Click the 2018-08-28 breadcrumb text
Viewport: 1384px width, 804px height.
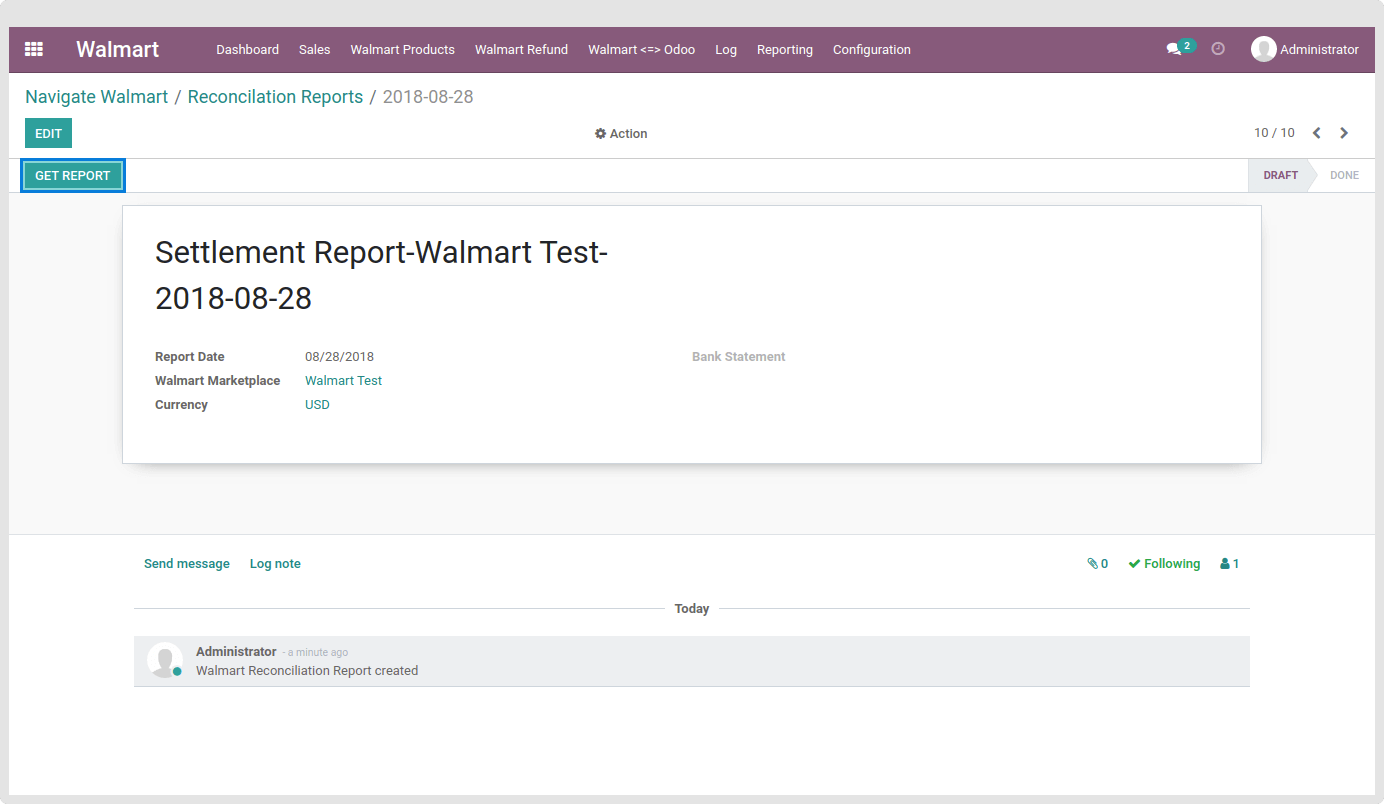click(x=428, y=97)
